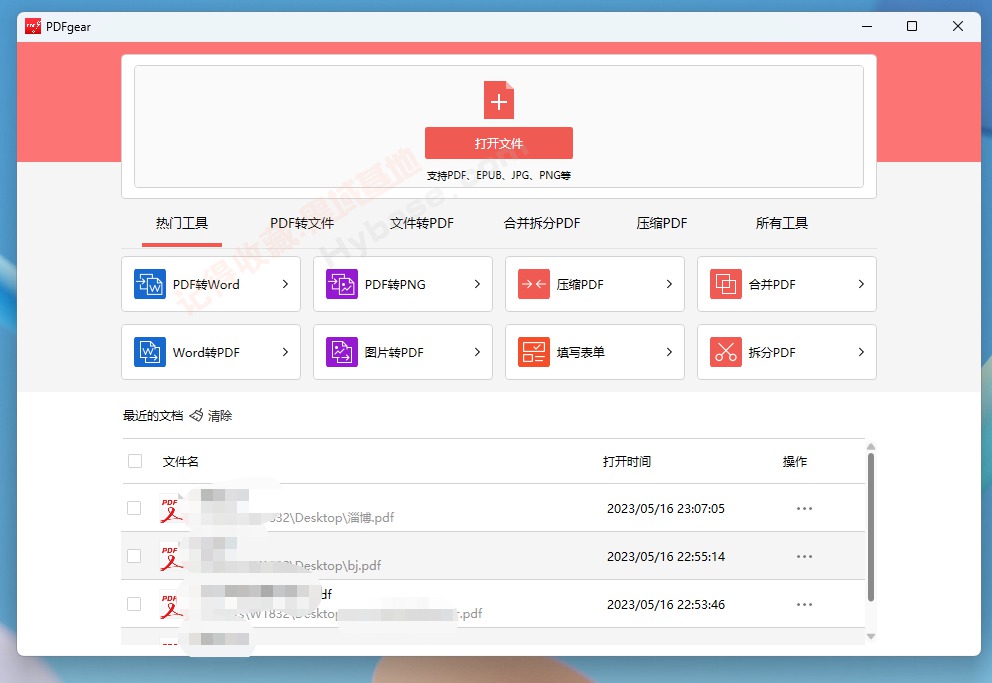The height and width of the screenshot is (683, 992).
Task: Click the 压缩PDF compress icon
Action: [533, 284]
